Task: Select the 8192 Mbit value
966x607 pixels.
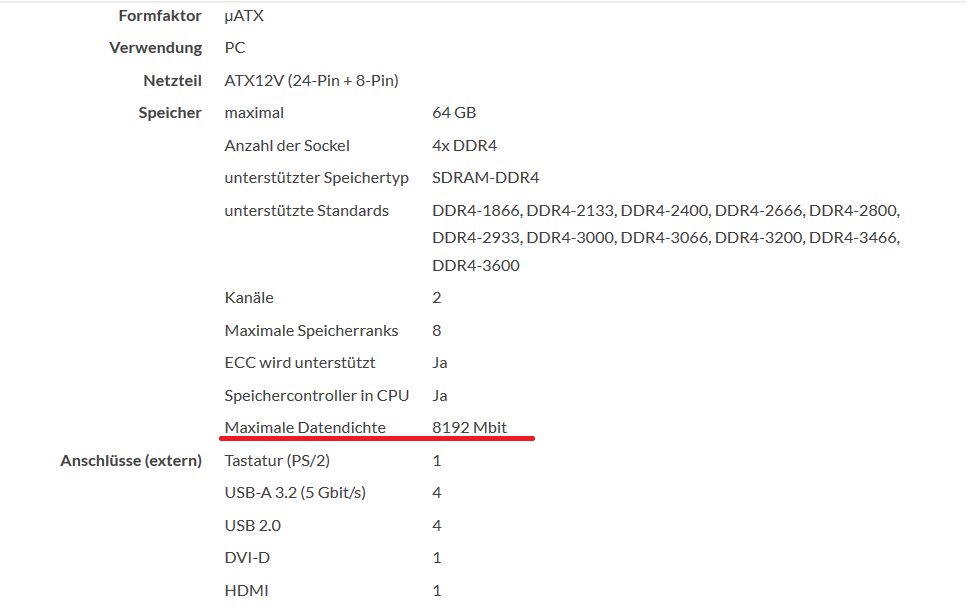Action: tap(469, 427)
